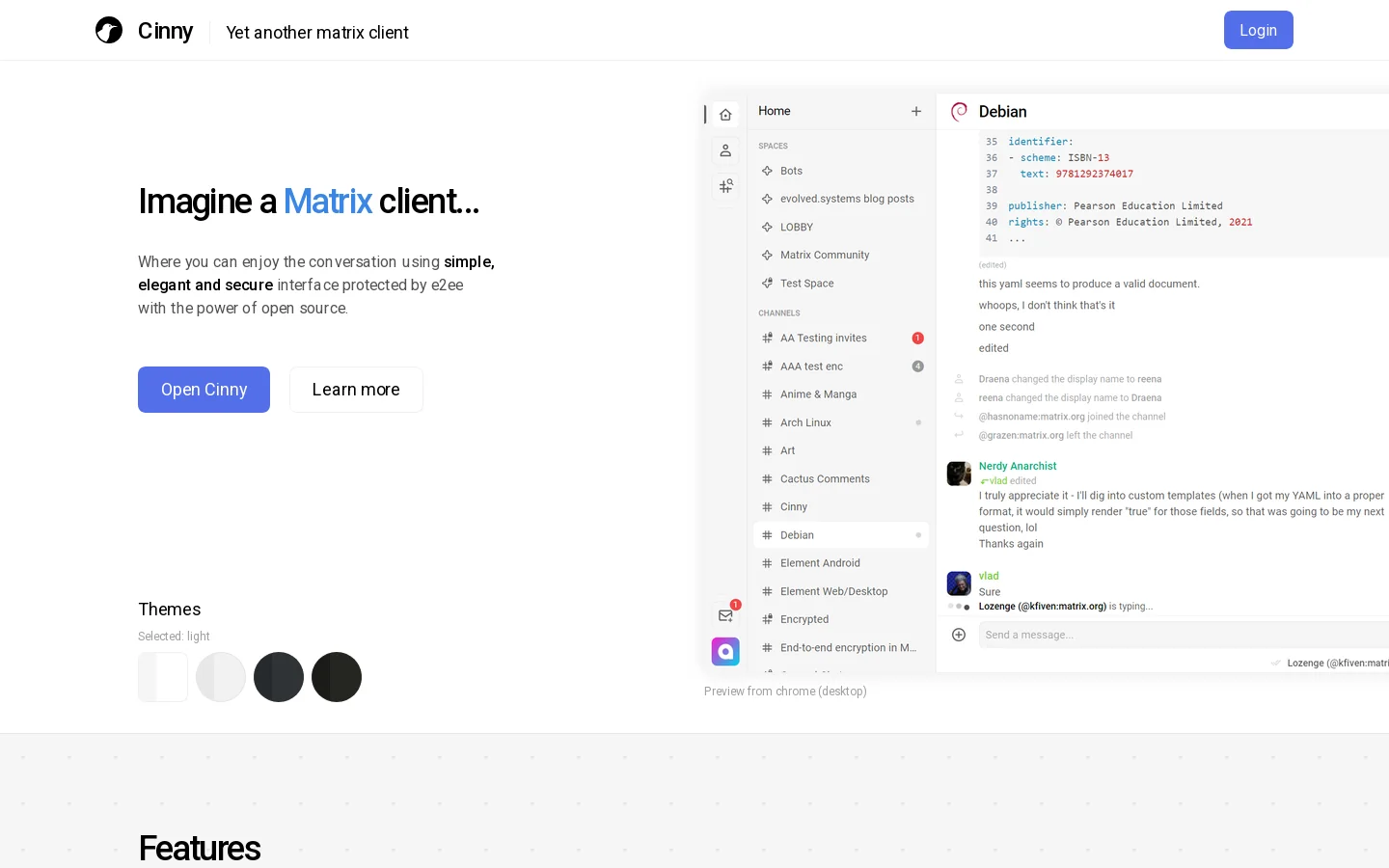Open the Anime & Manga channel
1389x868 pixels.
pyautogui.click(x=840, y=394)
